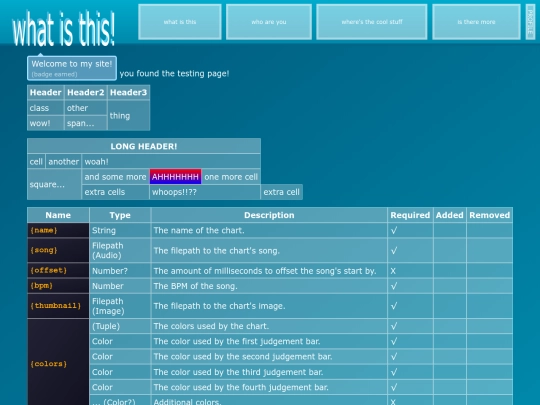Click the 'Added' column header
Screen dimensions: 540x405
pyautogui.click(x=449, y=215)
